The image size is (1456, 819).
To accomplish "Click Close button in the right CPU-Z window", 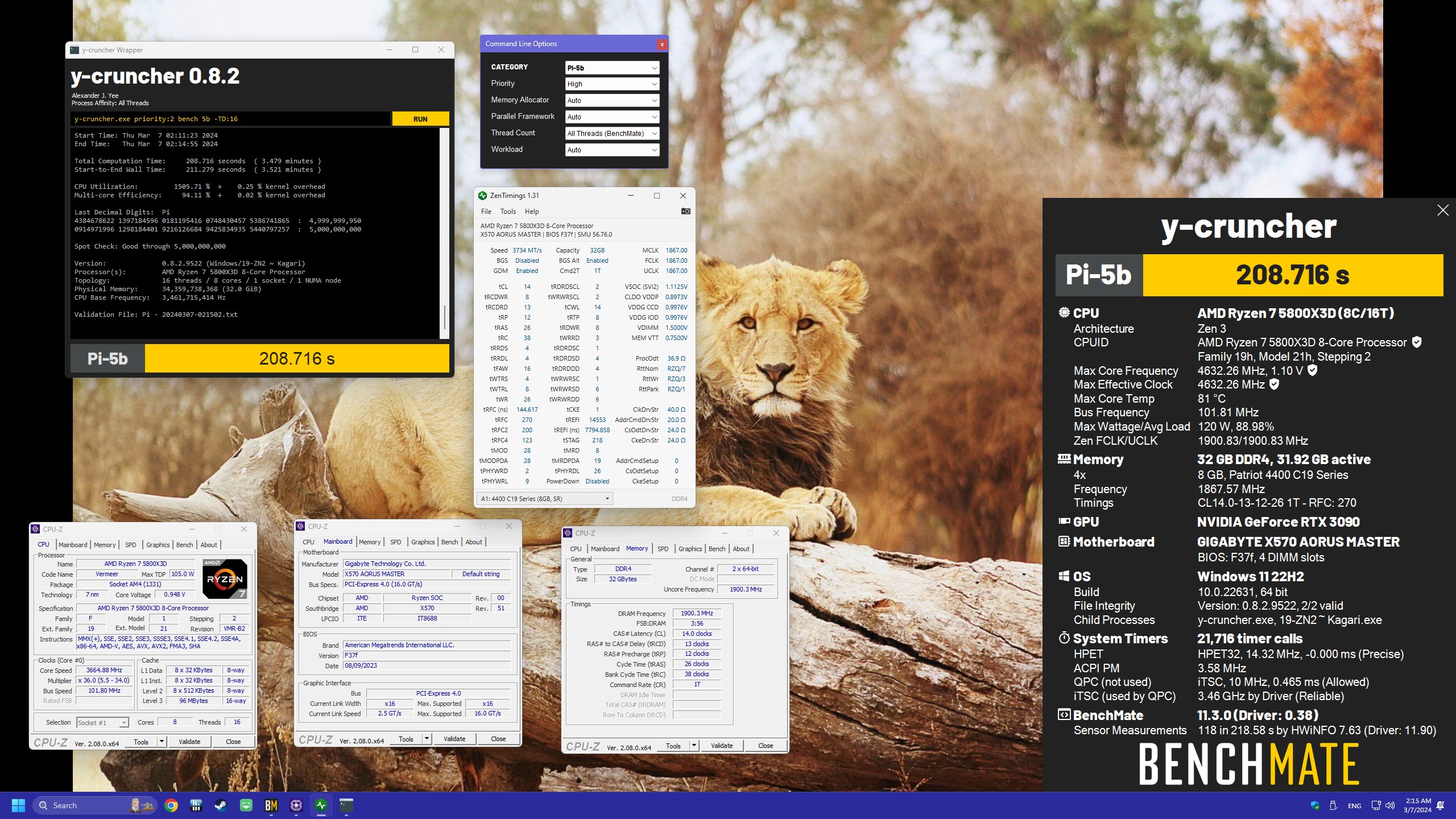I will click(x=766, y=746).
